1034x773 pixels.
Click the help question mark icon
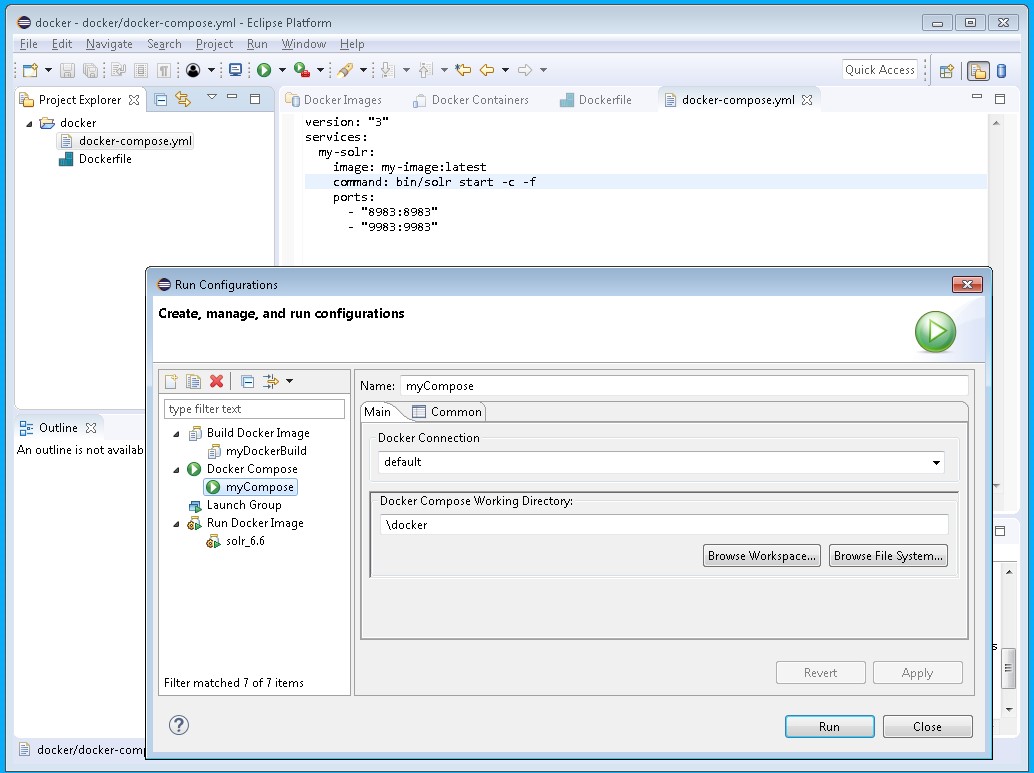pos(179,725)
